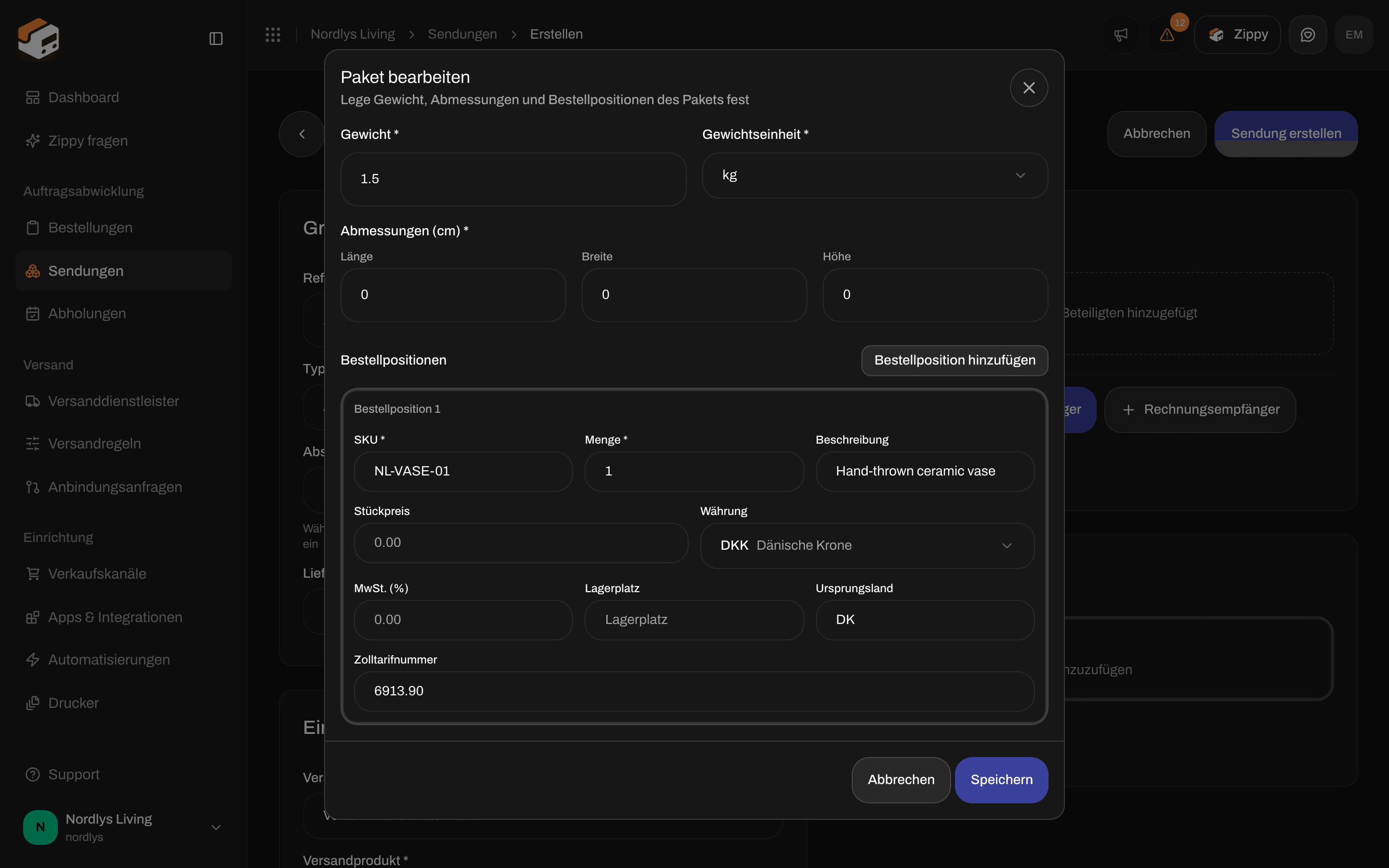Click Bestellposition hinzufügen button
Image resolution: width=1389 pixels, height=868 pixels.
point(954,361)
